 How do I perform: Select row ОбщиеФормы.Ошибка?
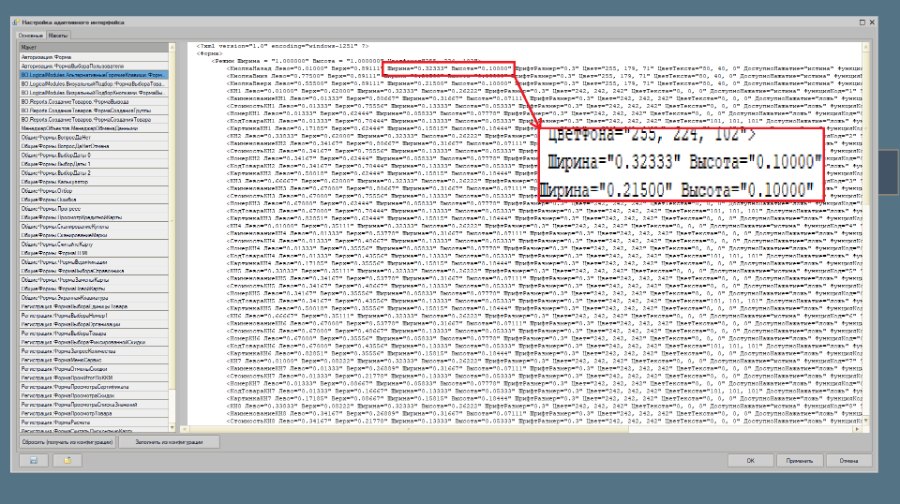click(94, 199)
